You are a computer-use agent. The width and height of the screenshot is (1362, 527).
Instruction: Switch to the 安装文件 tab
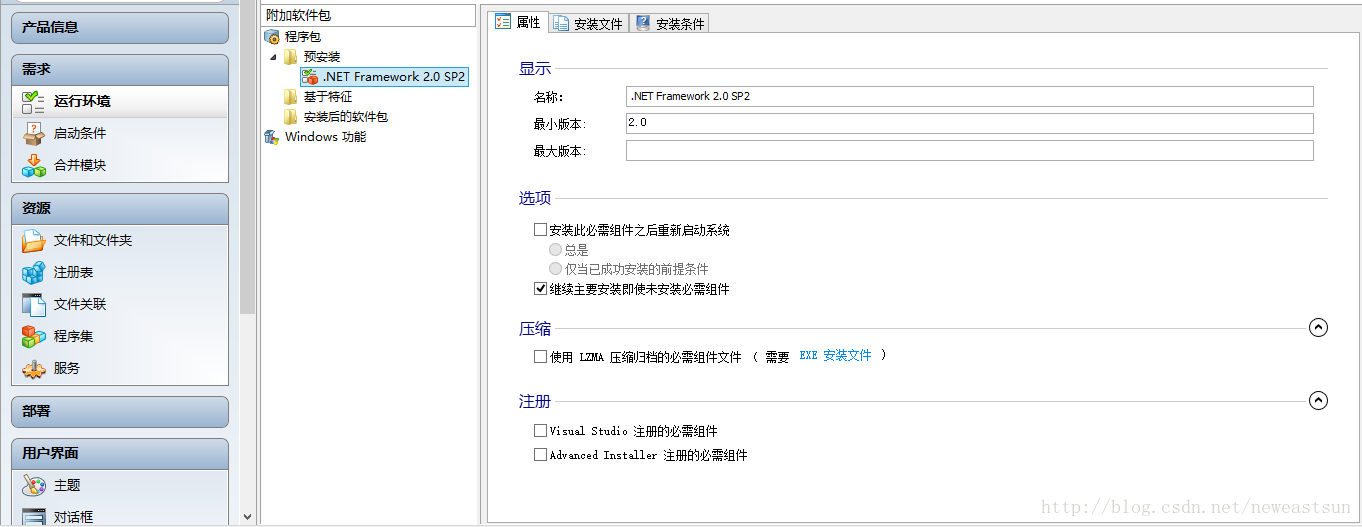(589, 24)
